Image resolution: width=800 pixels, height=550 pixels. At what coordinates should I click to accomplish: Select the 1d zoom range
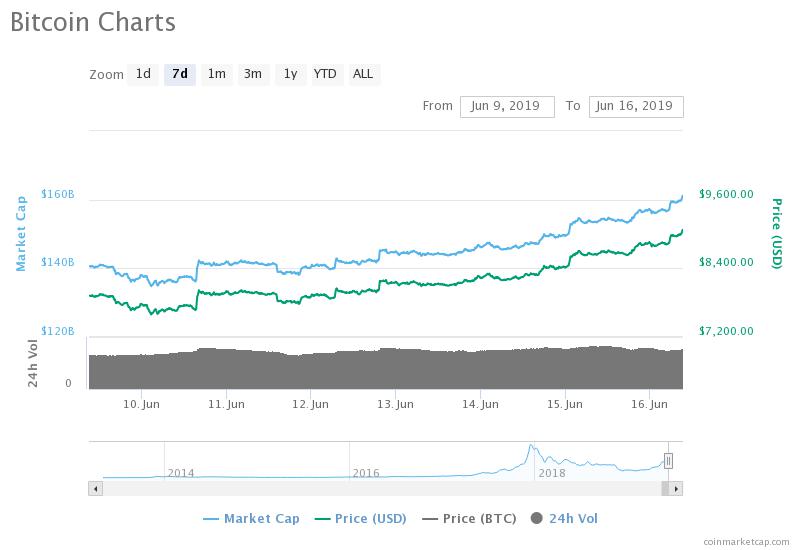[x=143, y=74]
